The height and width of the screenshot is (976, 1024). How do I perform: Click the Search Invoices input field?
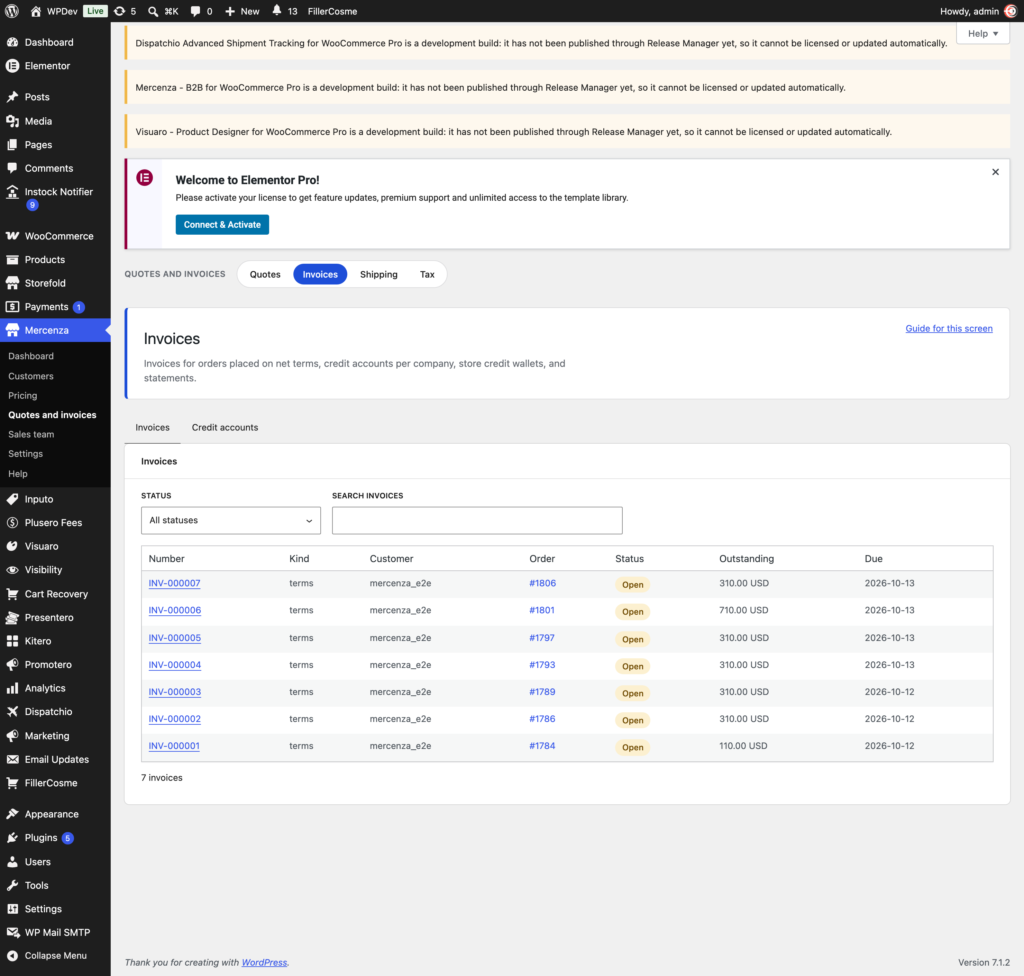[x=477, y=521]
